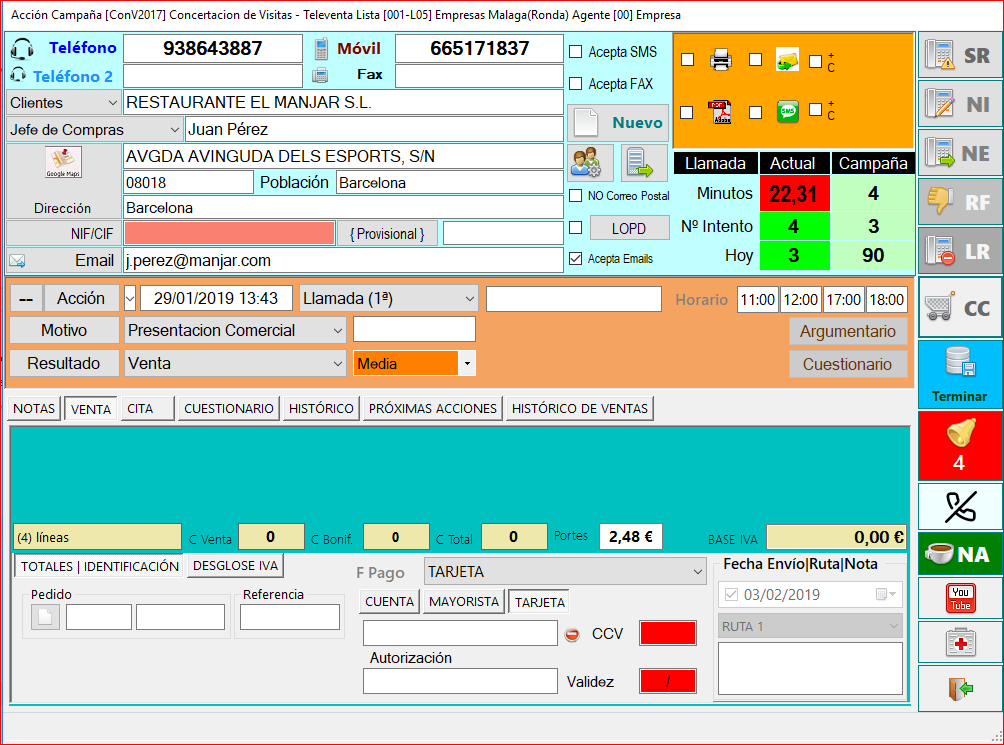Click the PDF Adobe icon

pos(721,112)
